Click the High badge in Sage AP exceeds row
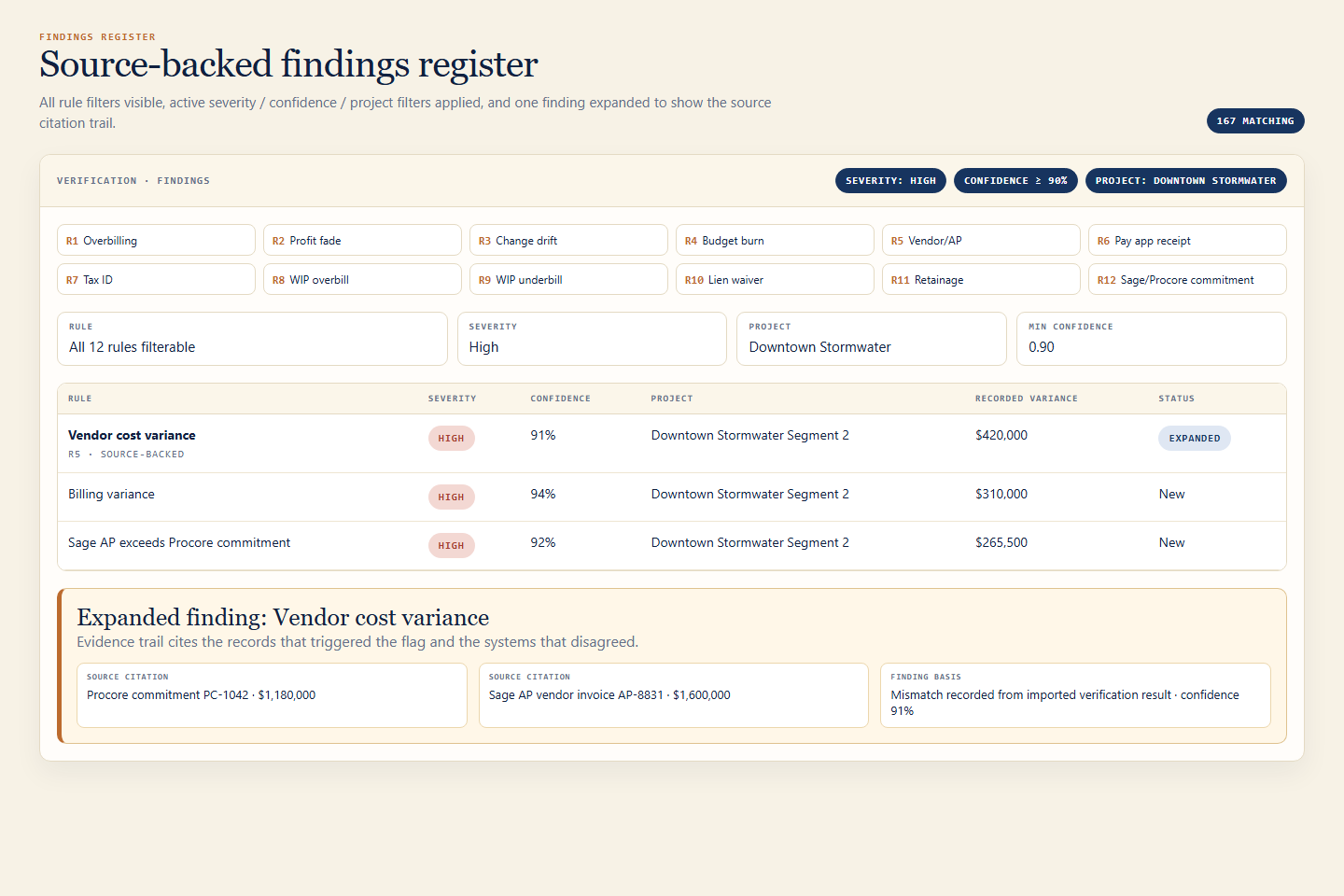The height and width of the screenshot is (896, 1344). [x=452, y=546]
